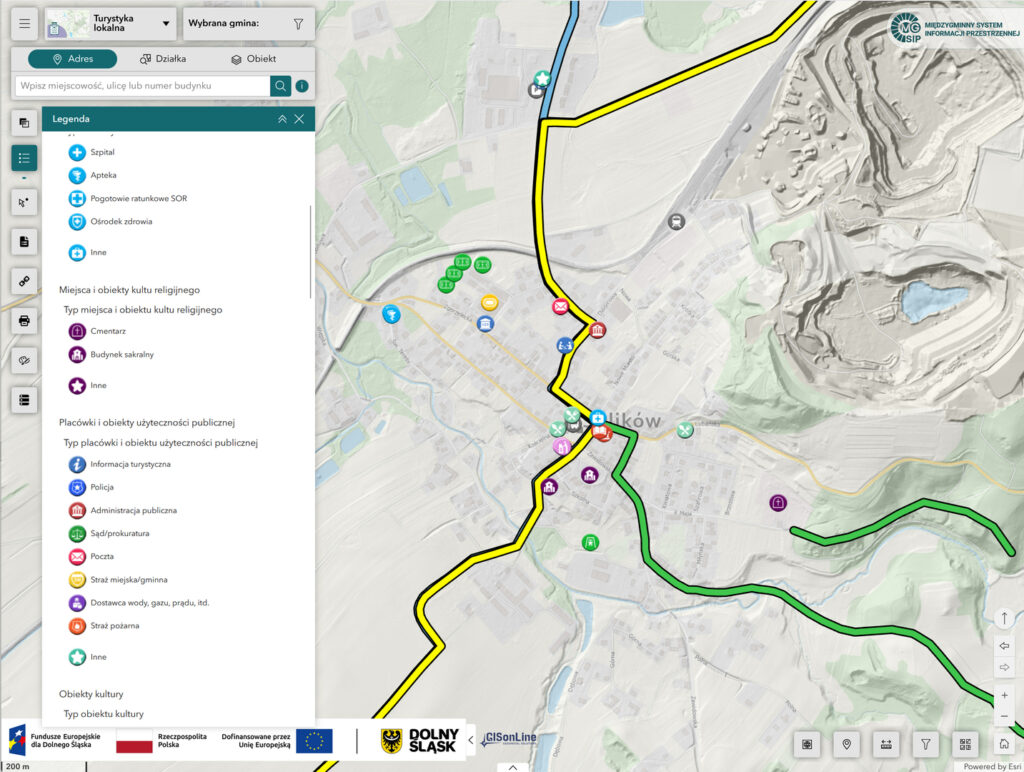Viewport: 1024px width, 772px height.
Task: Open the link share tool
Action: [25, 281]
